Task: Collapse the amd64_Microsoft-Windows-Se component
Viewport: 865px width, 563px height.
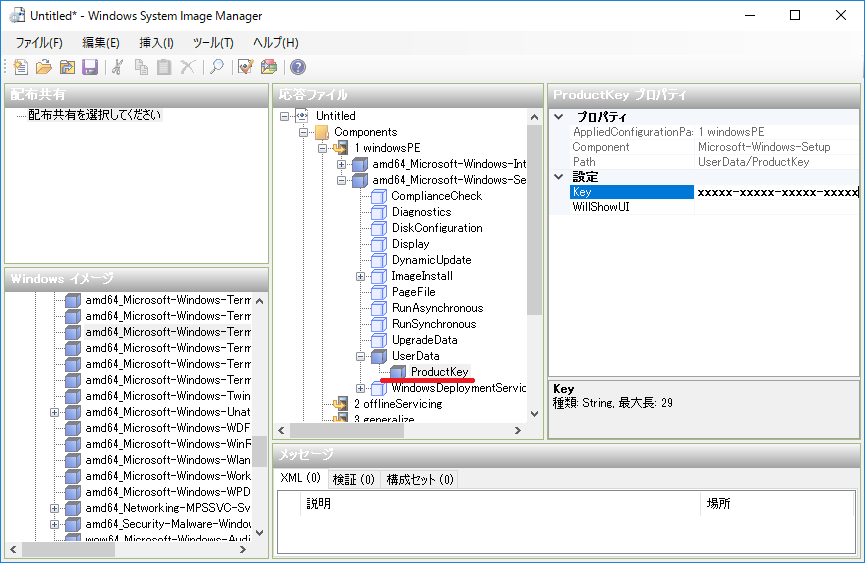Action: coord(341,180)
